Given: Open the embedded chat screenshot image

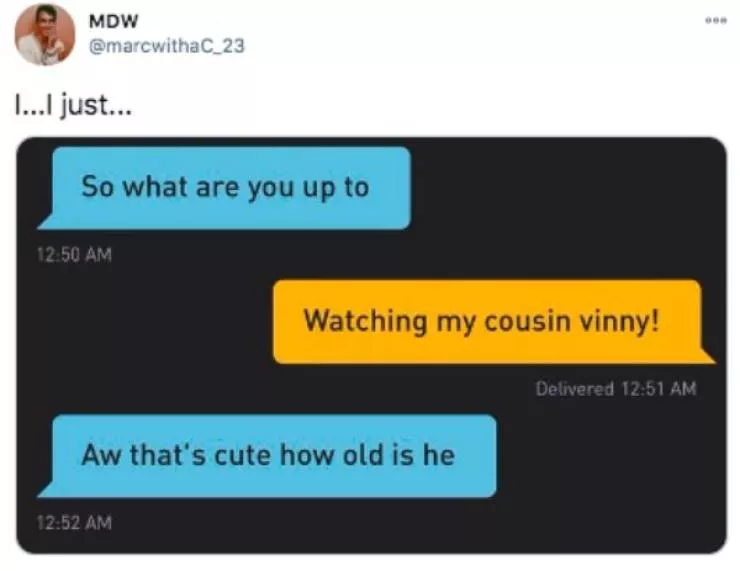Looking at the screenshot, I should [x=371, y=345].
